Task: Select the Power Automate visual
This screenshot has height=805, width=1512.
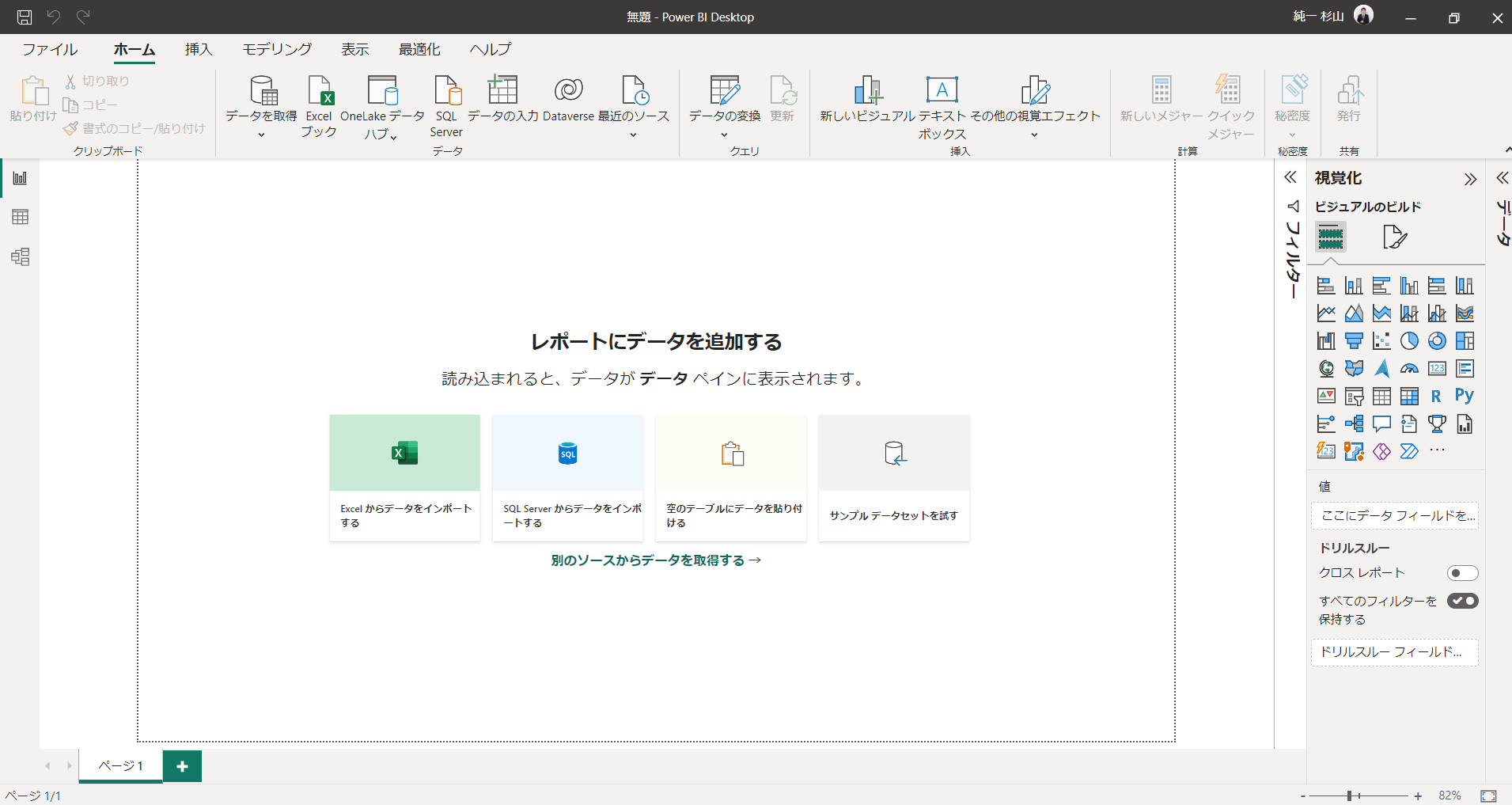Action: (1409, 452)
